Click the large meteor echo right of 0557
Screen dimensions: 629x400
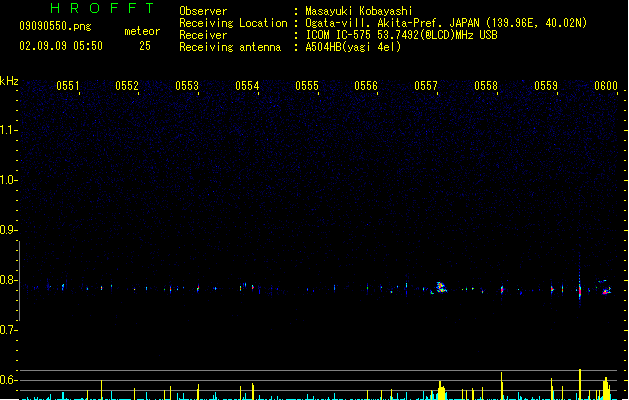pos(441,287)
